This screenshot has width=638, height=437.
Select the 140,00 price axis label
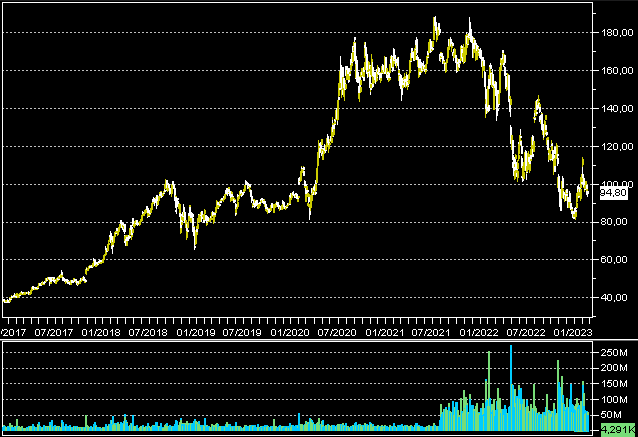pos(617,109)
